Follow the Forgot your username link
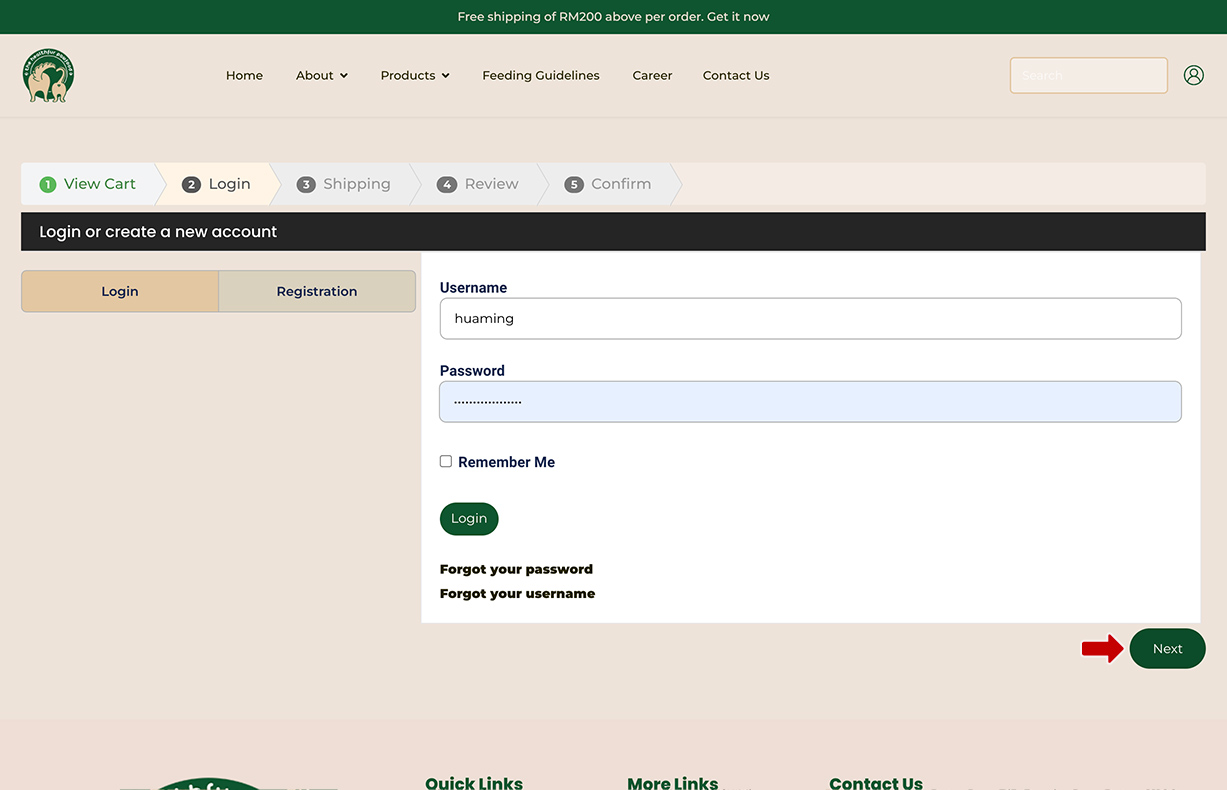 coord(517,593)
